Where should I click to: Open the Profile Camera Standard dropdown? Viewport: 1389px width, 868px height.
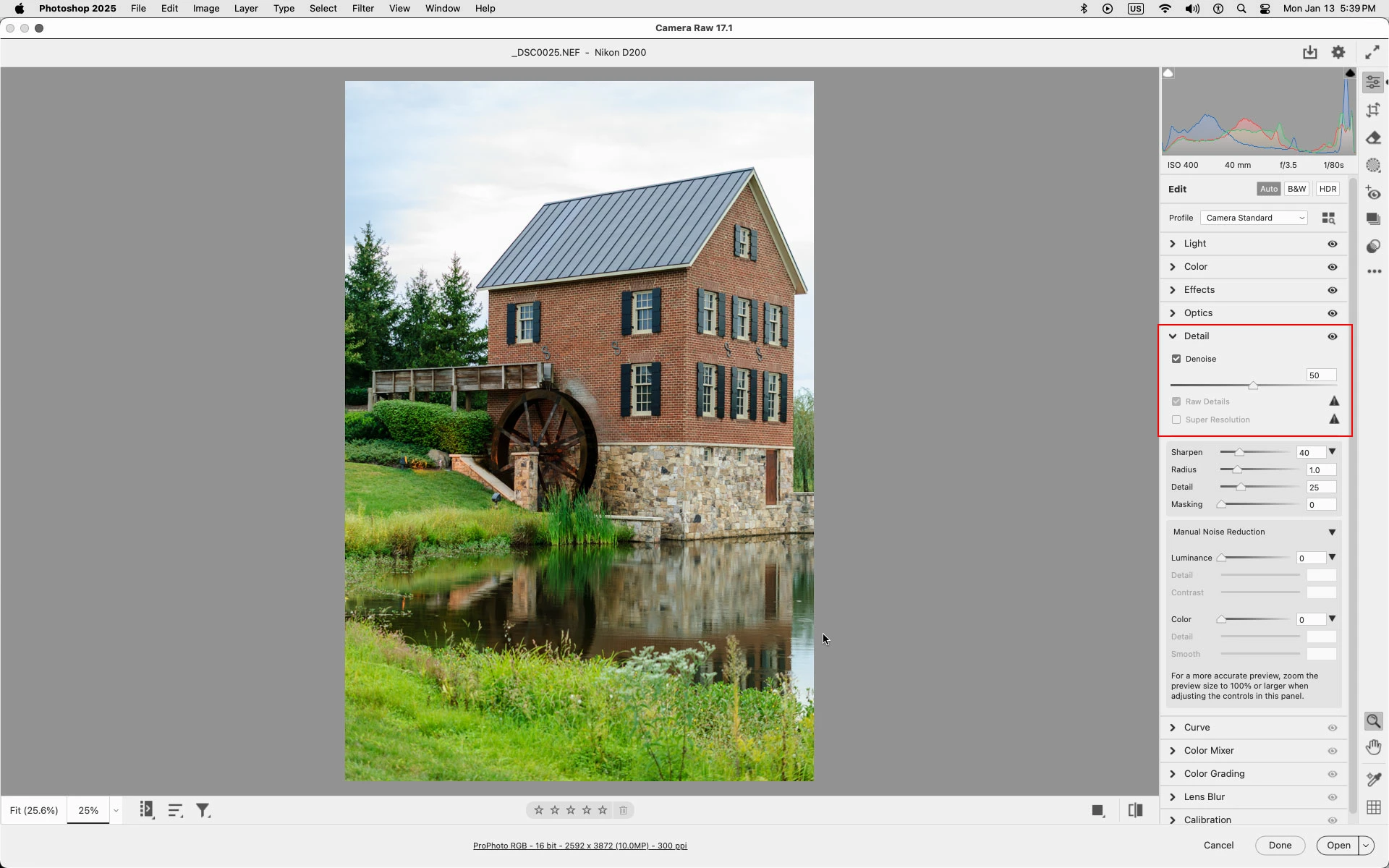coord(1254,218)
